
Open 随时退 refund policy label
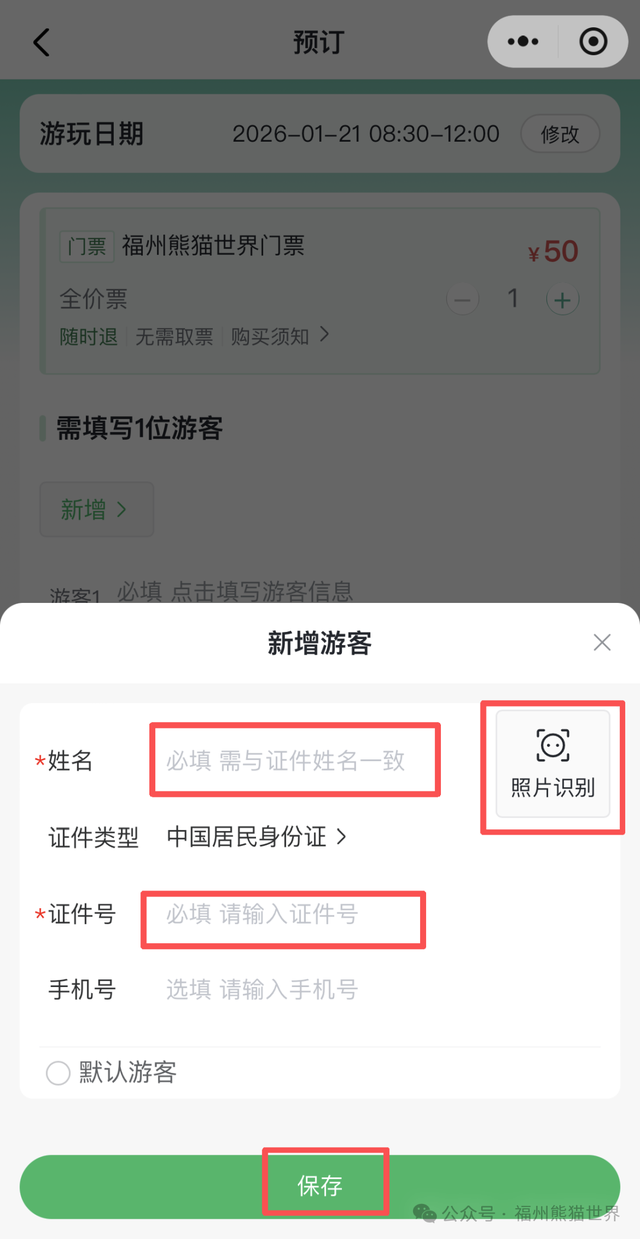point(88,336)
